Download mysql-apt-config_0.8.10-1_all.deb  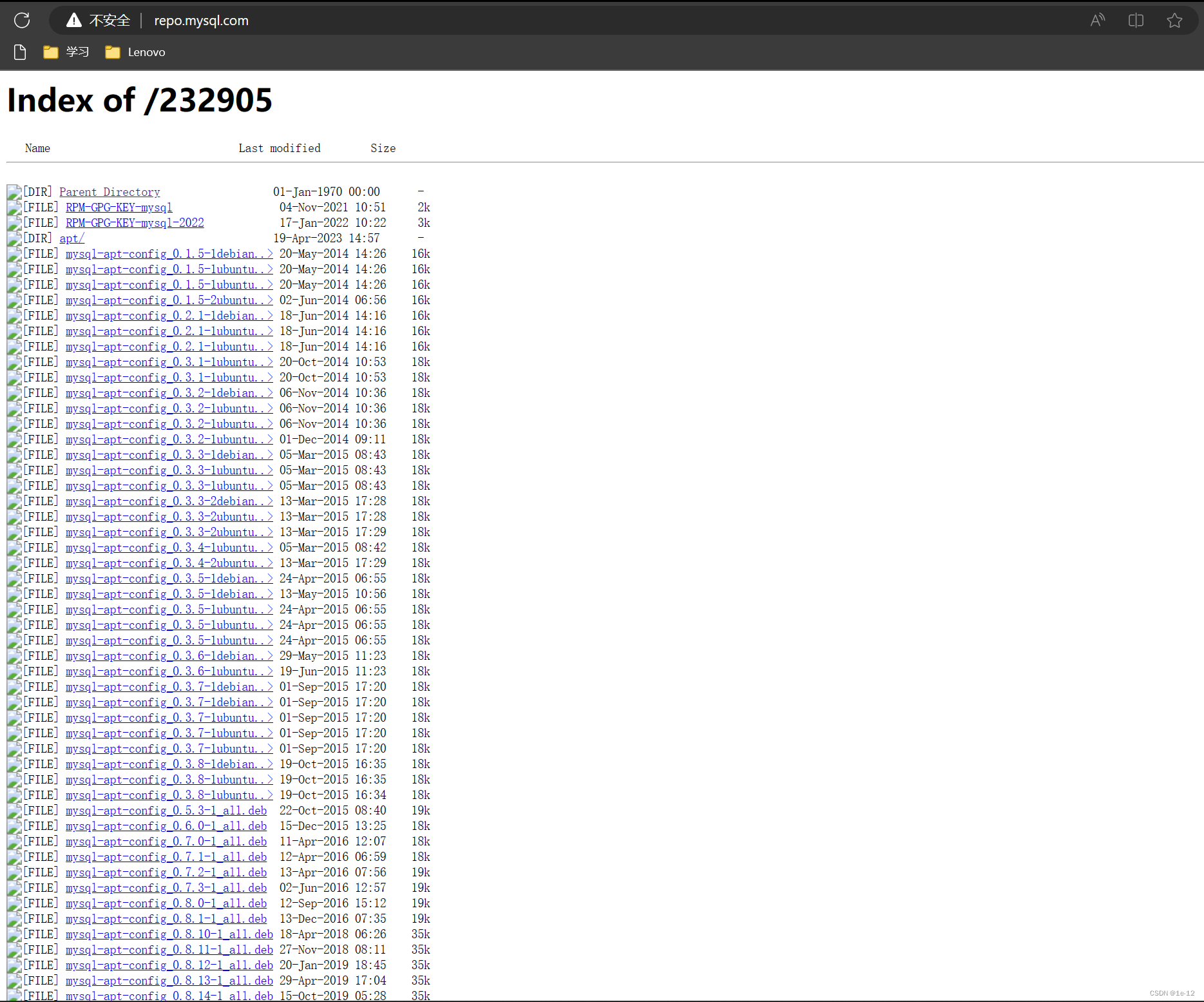[x=169, y=934]
